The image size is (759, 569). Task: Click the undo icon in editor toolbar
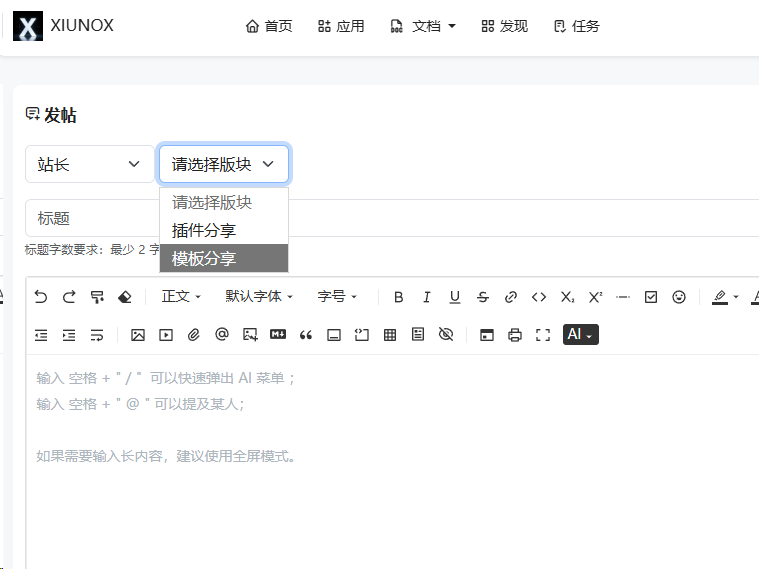point(41,297)
